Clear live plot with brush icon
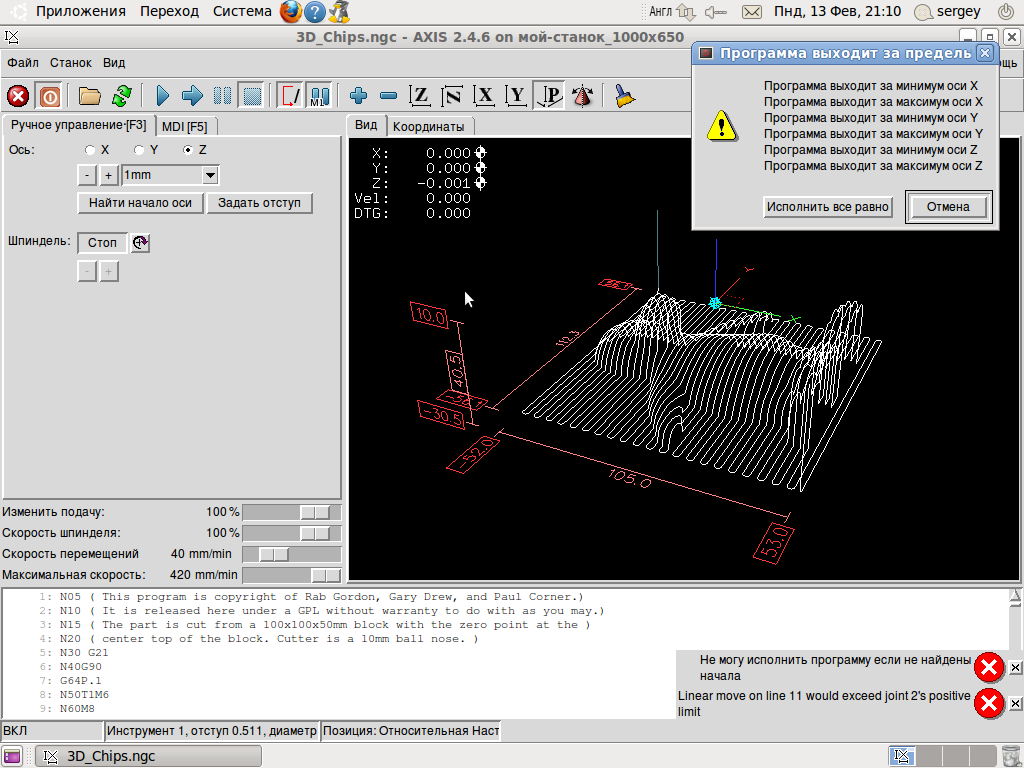The width and height of the screenshot is (1024, 768). [625, 96]
